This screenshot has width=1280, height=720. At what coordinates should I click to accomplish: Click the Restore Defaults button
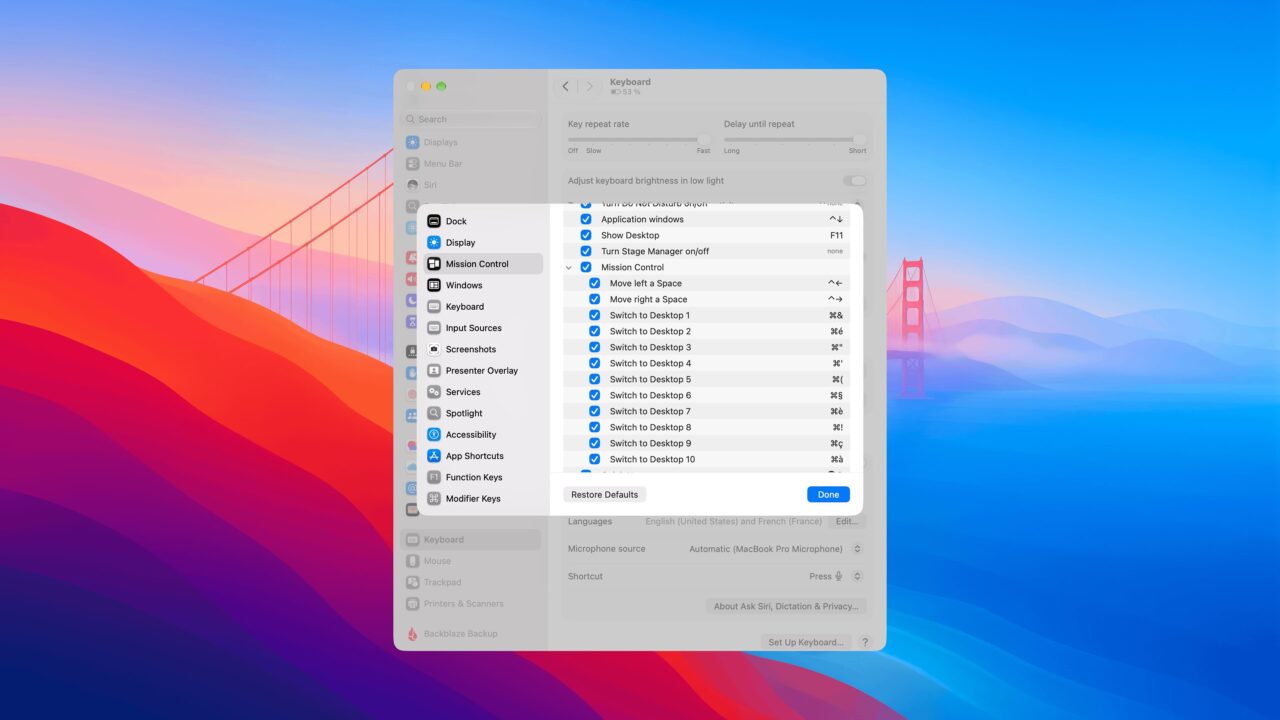click(605, 495)
